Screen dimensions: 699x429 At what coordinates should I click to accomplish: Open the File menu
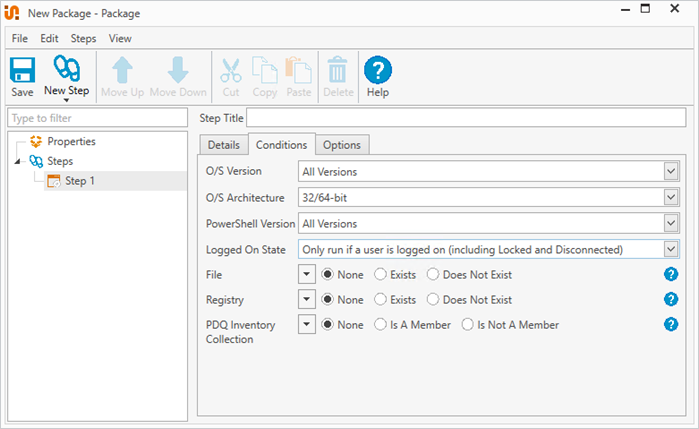click(20, 38)
